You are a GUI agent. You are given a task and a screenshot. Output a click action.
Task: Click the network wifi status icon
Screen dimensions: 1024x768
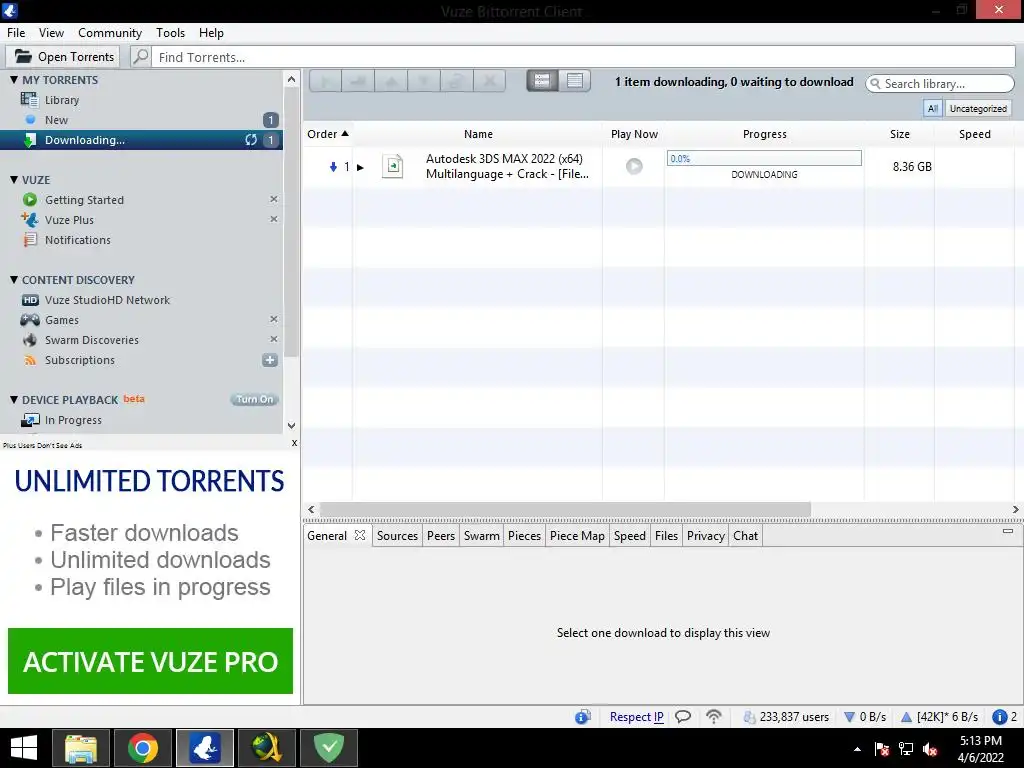(x=714, y=716)
